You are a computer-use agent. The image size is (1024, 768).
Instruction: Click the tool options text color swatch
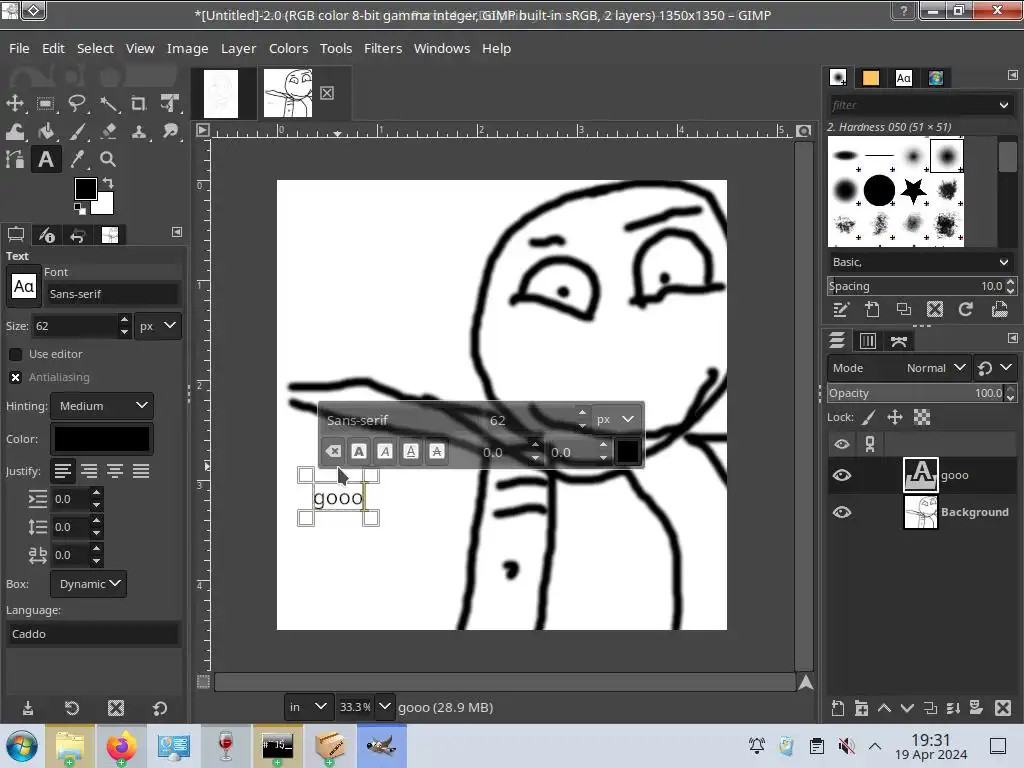click(x=102, y=439)
